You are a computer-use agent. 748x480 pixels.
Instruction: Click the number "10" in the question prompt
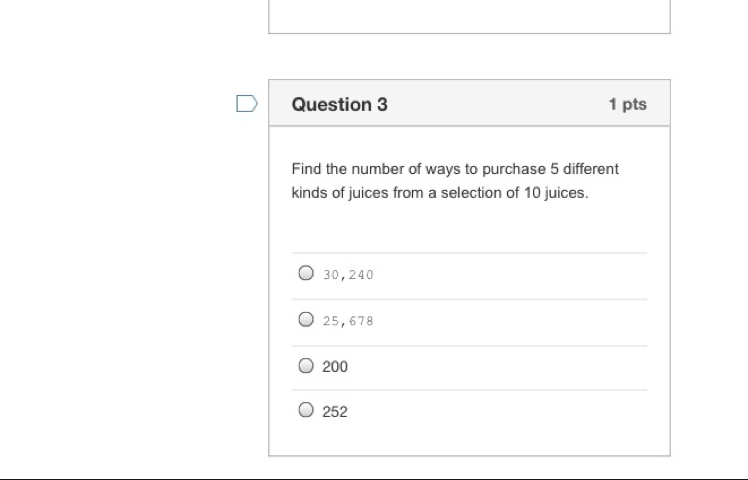coord(533,193)
